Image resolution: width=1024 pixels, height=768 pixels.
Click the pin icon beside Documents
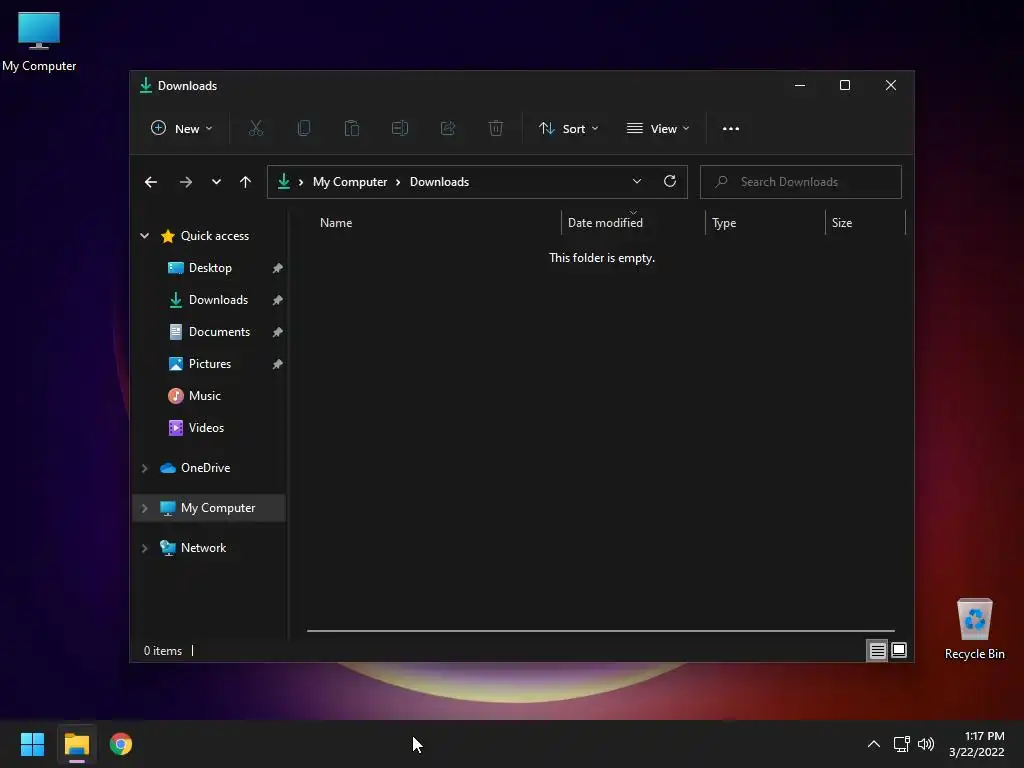tap(278, 332)
